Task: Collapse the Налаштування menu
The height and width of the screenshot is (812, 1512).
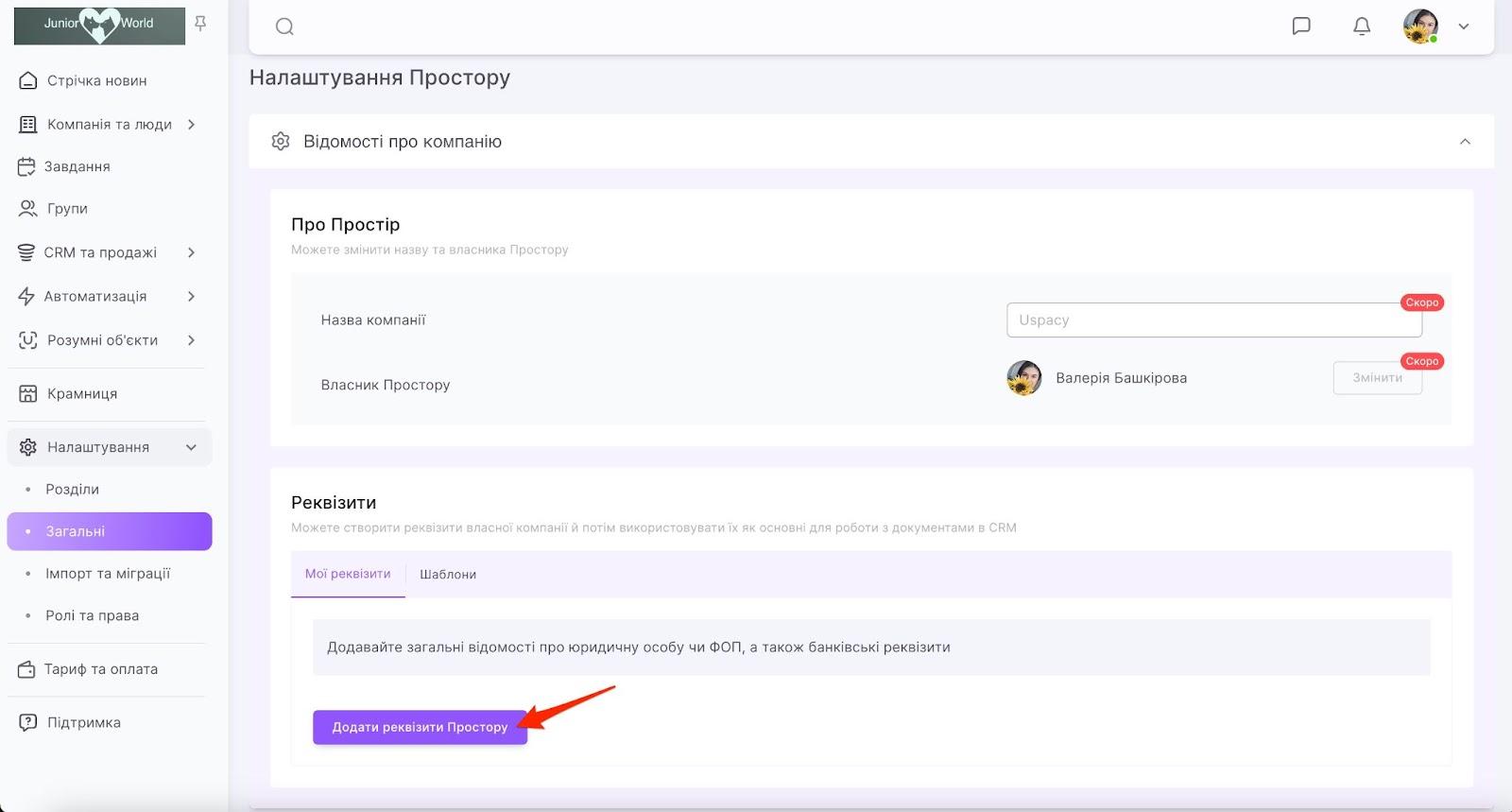Action: [x=192, y=447]
